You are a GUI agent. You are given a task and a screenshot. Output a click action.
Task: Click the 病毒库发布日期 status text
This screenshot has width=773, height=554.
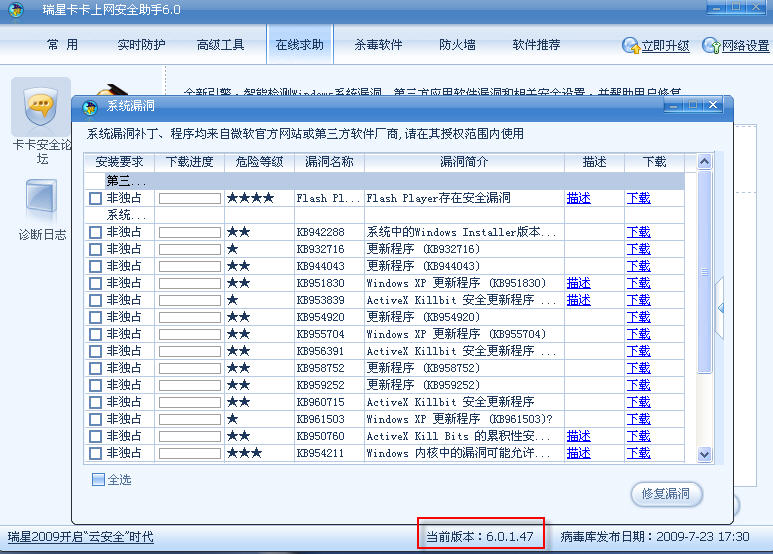tap(655, 536)
